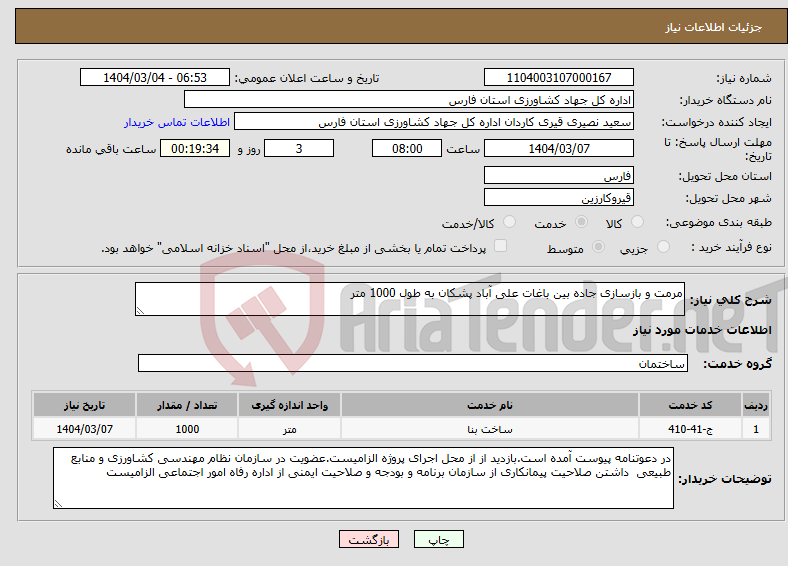Click the service group field ساختمان
The width and height of the screenshot is (788, 566).
tap(413, 363)
